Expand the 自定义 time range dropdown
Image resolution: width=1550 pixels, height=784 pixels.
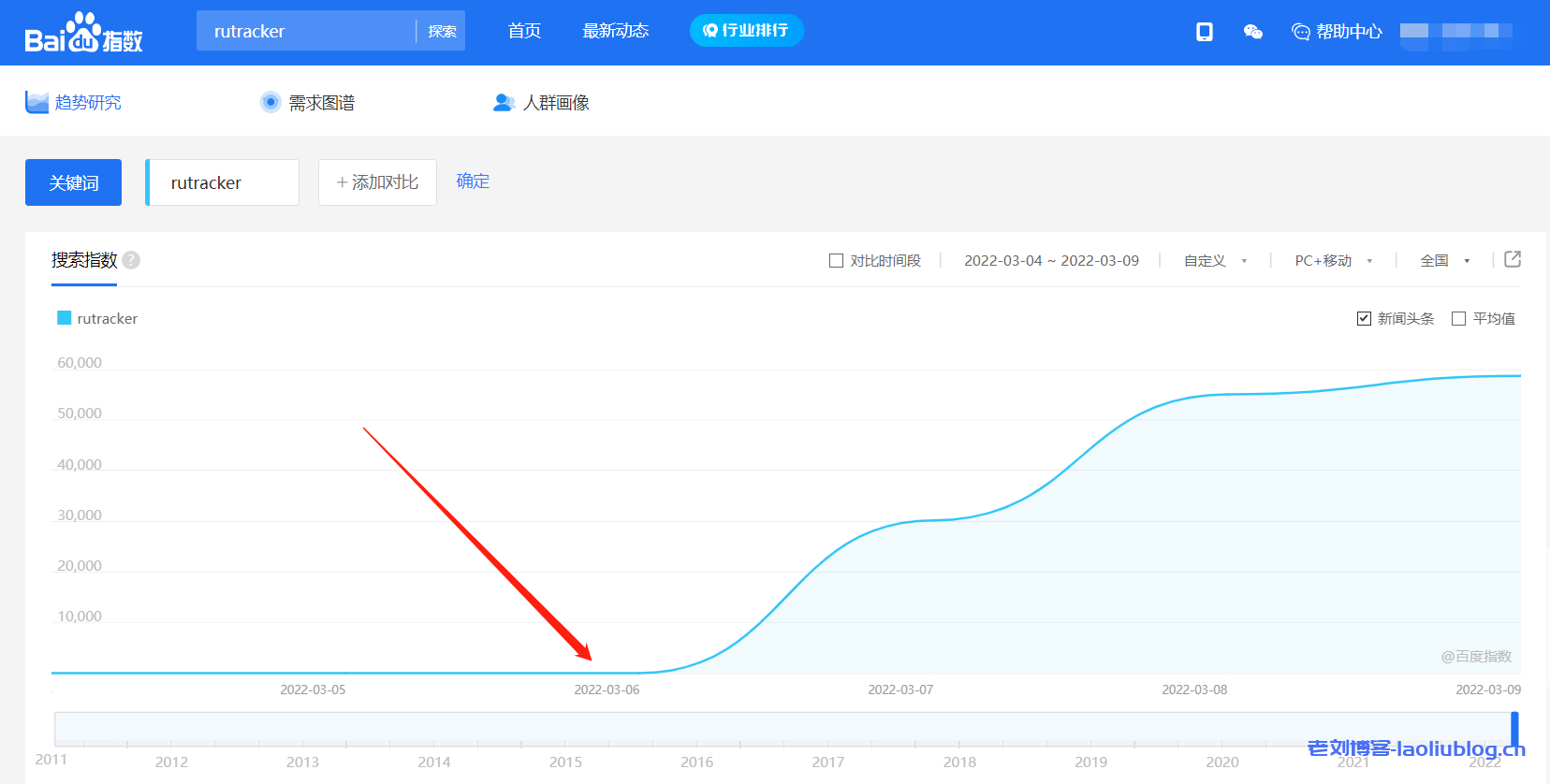tap(1215, 261)
